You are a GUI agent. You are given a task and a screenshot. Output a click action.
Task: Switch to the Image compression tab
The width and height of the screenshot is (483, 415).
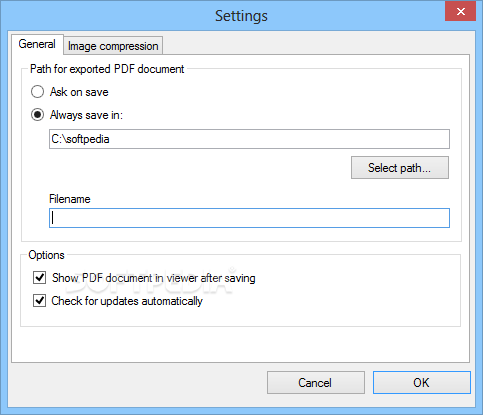pos(113,46)
